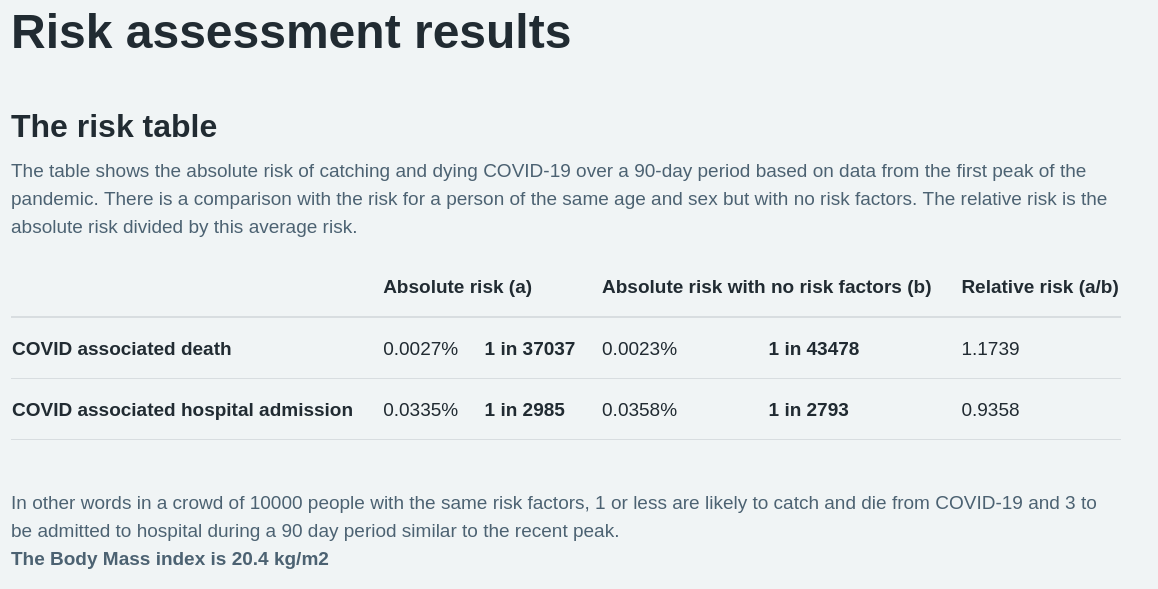
Task: Select the "Relative risk (a/b)" column header
Action: coord(1039,287)
